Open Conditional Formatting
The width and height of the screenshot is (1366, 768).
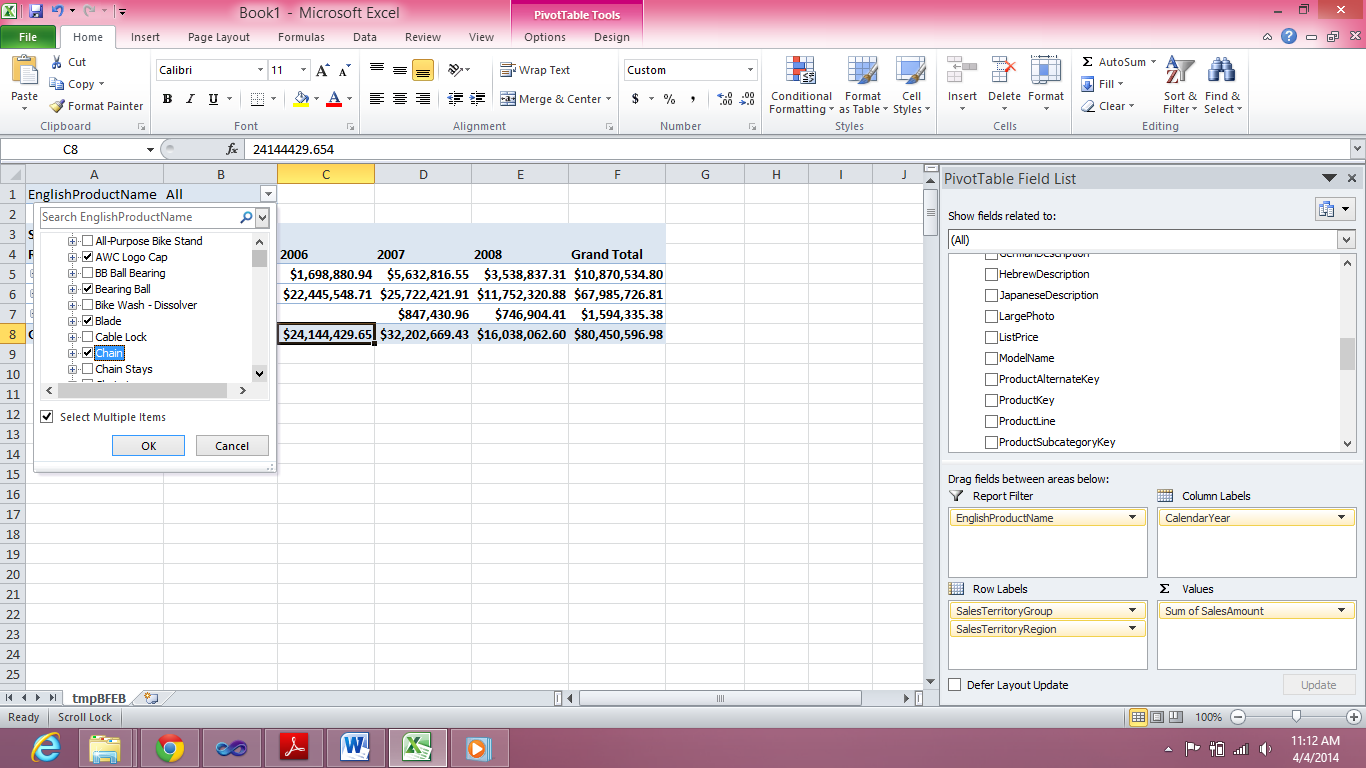(800, 86)
